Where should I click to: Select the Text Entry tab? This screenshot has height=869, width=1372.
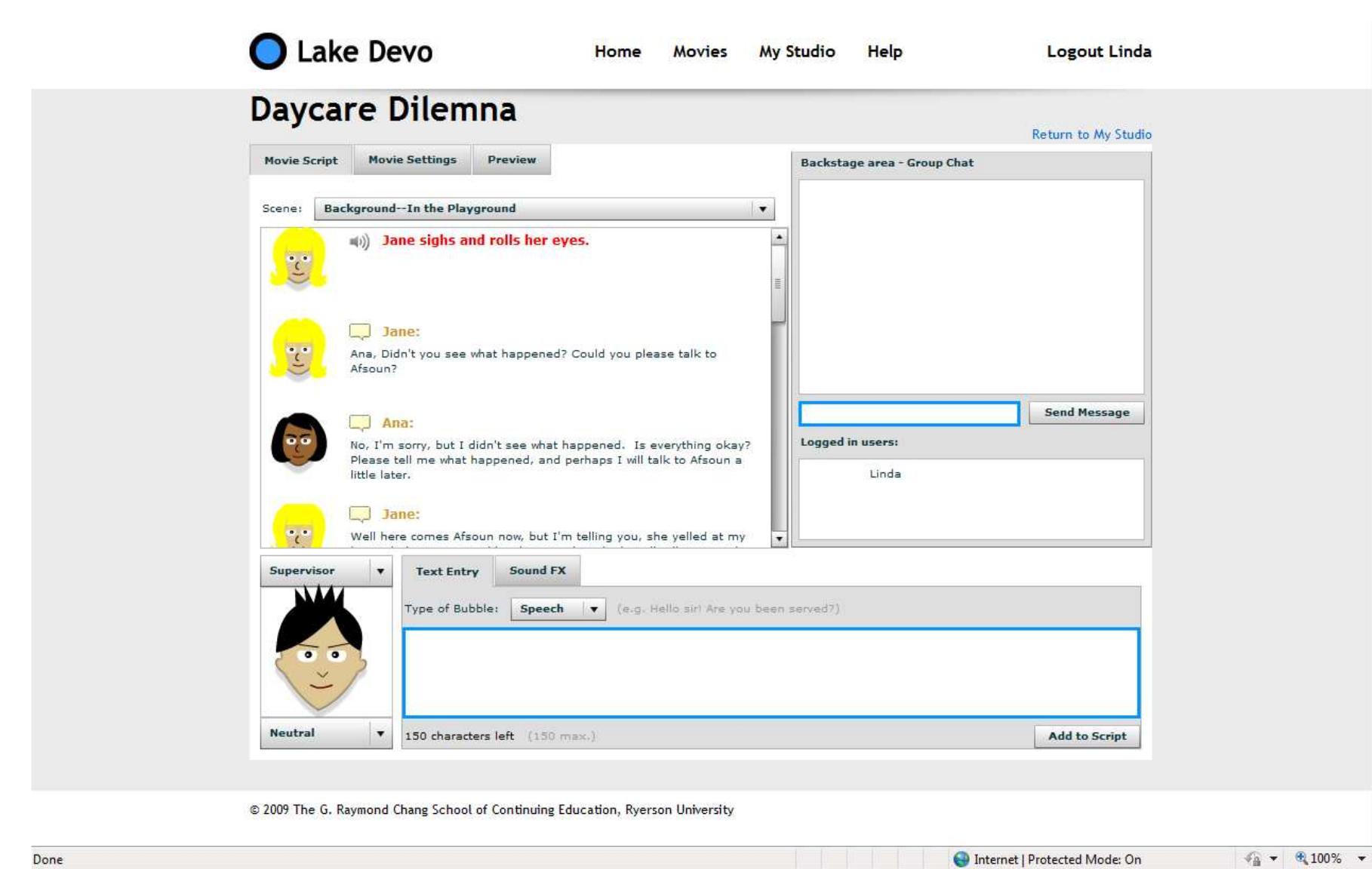(x=448, y=571)
